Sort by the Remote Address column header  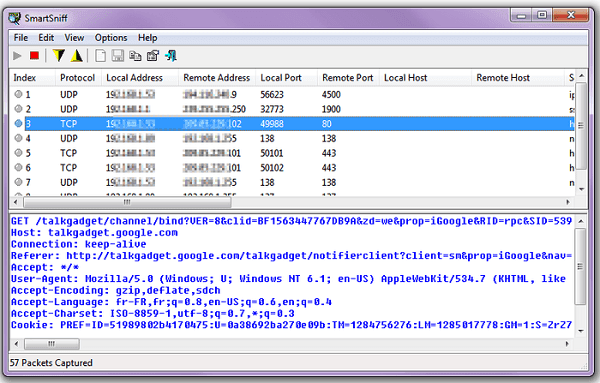pyautogui.click(x=217, y=78)
